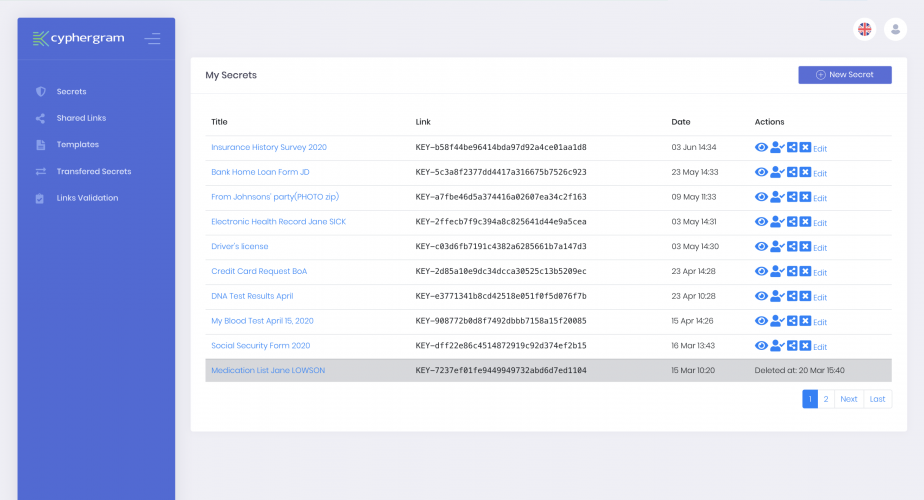The height and width of the screenshot is (500, 924).
Task: View Credit Card Request BoA eye icon
Action: click(x=761, y=271)
